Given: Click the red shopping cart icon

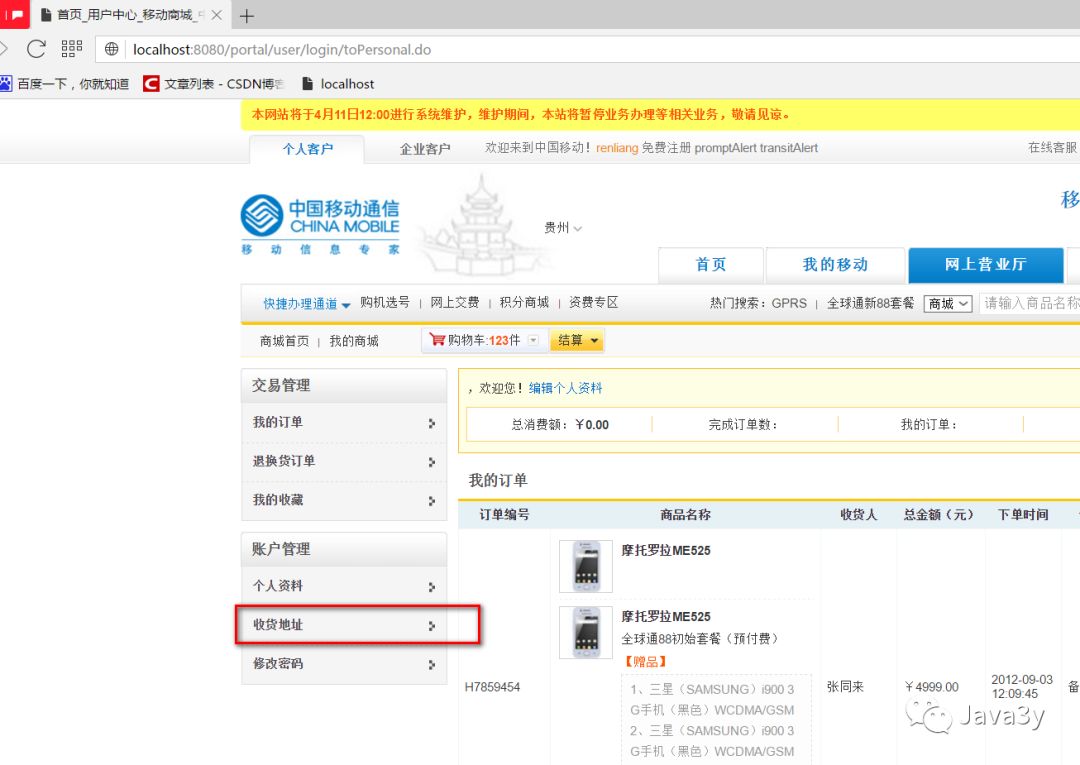Looking at the screenshot, I should [437, 339].
